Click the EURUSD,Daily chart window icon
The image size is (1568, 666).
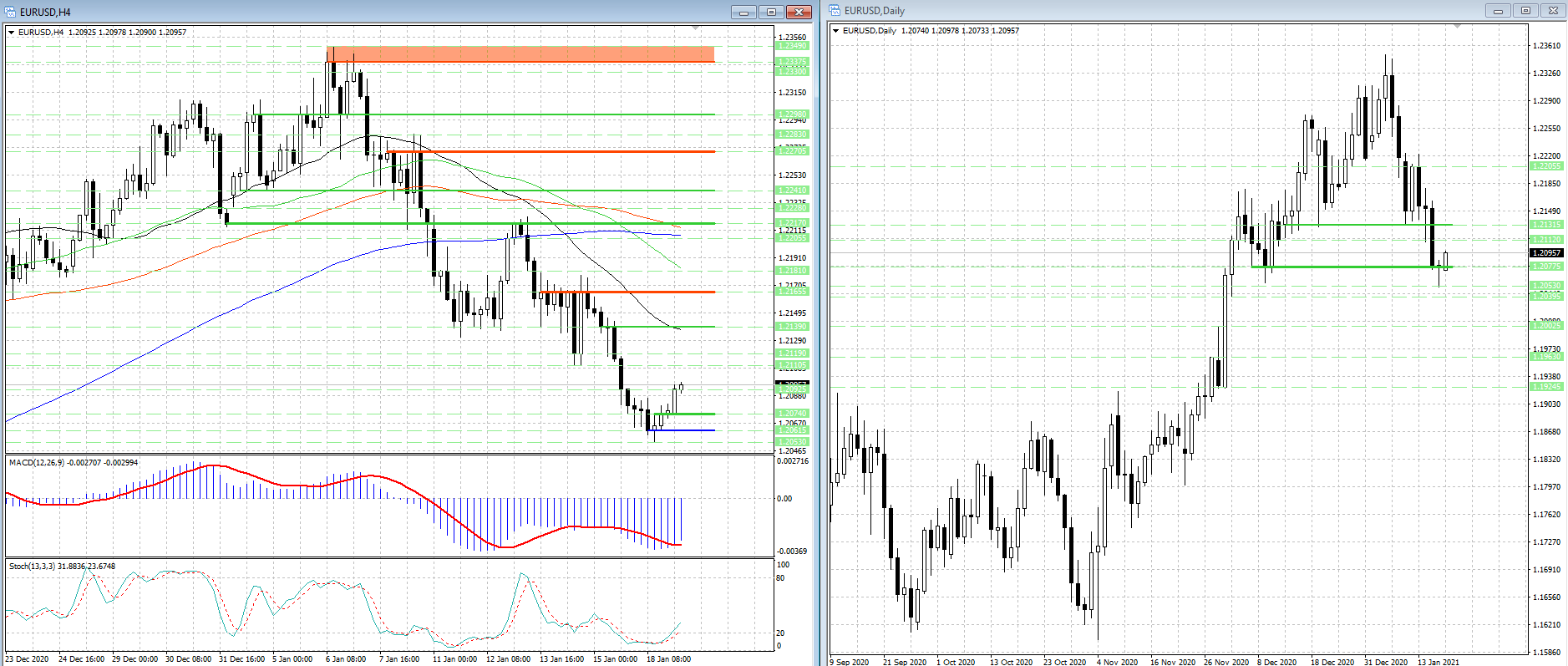coord(835,11)
